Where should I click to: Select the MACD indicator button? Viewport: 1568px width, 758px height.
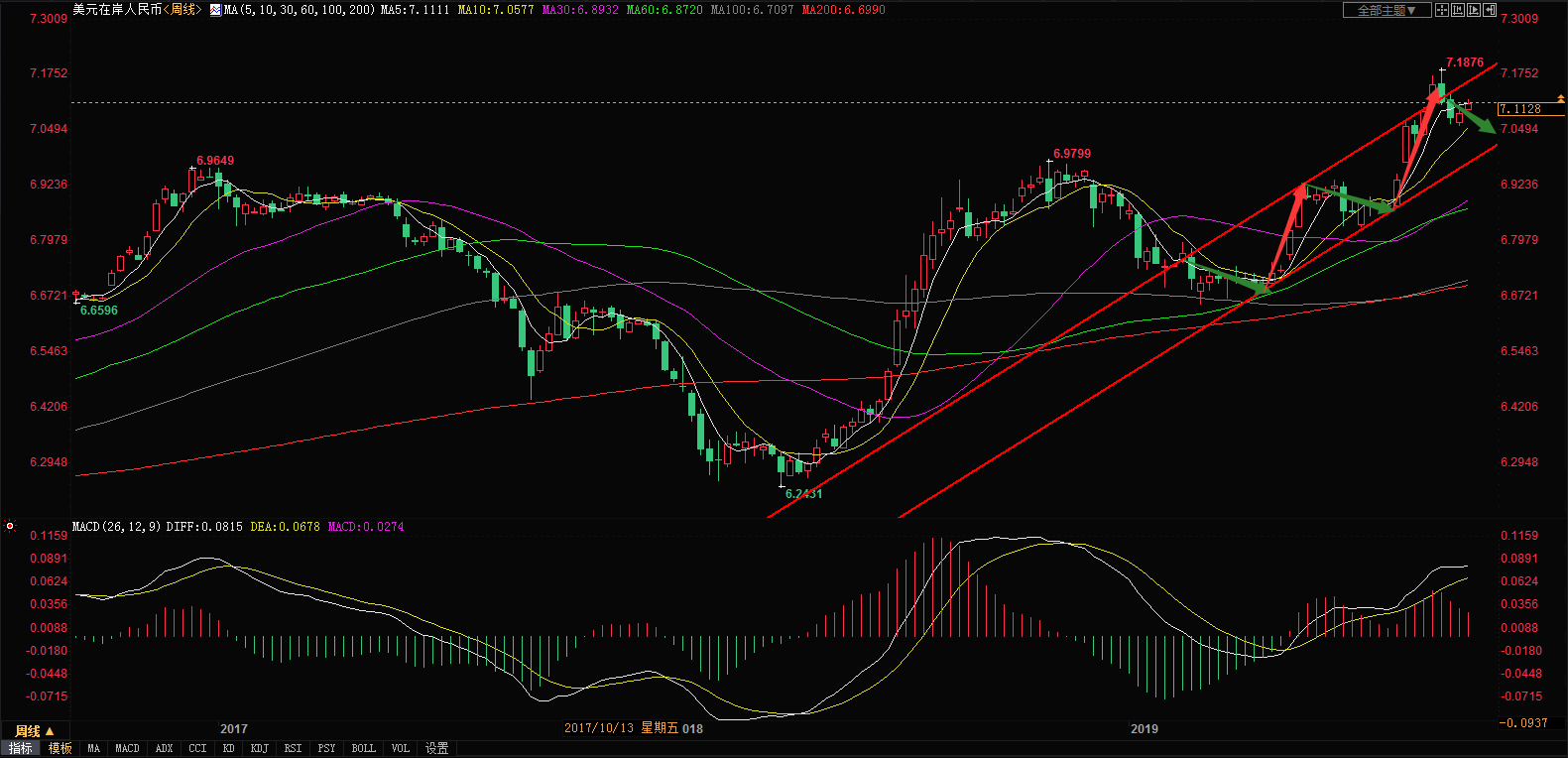click(x=127, y=748)
